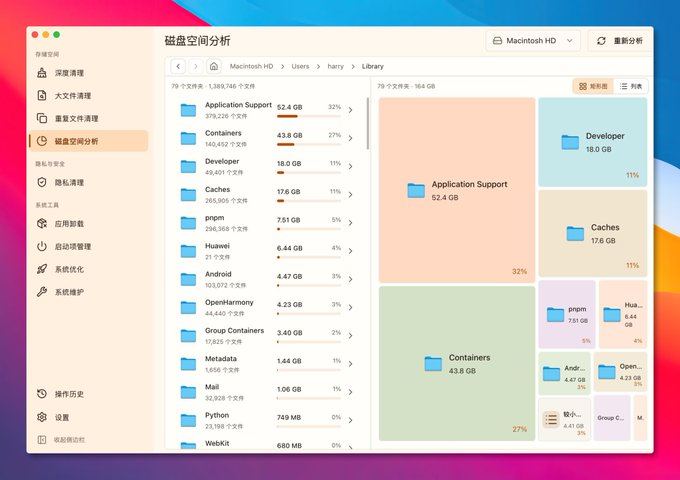This screenshot has width=680, height=480.
Task: Select the Mail row name
Action: pyautogui.click(x=212, y=387)
